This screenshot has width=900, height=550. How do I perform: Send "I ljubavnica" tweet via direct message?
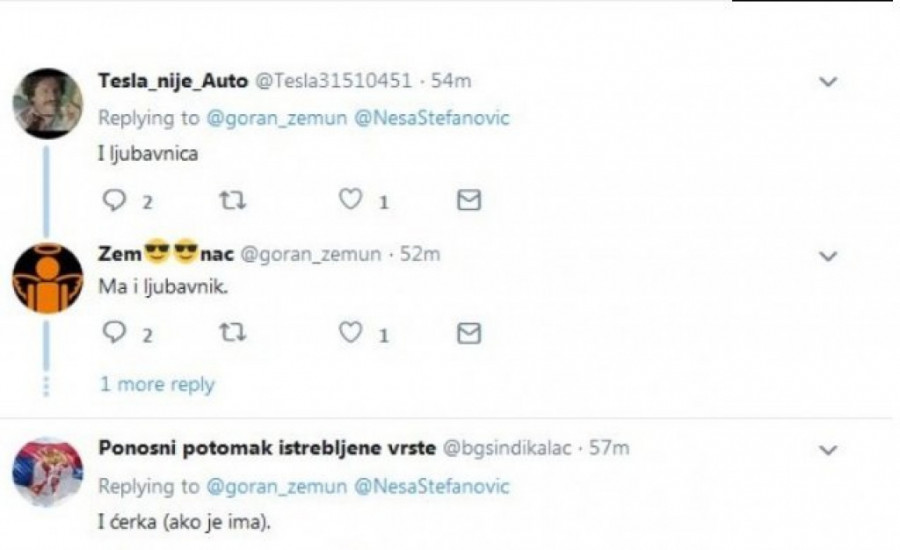468,201
